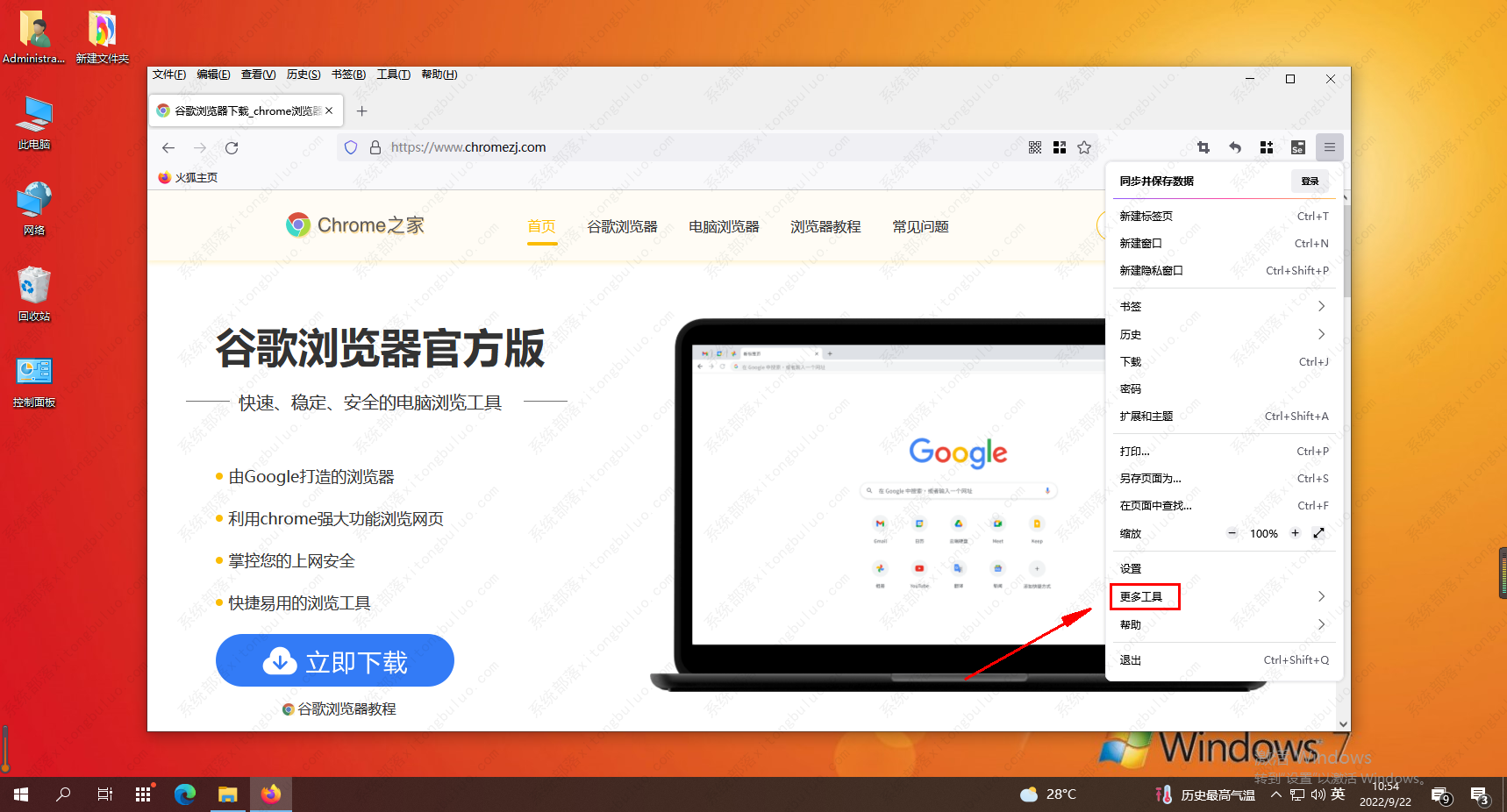Image resolution: width=1507 pixels, height=812 pixels.
Task: Click Firefox icon on taskbar
Action: point(270,794)
